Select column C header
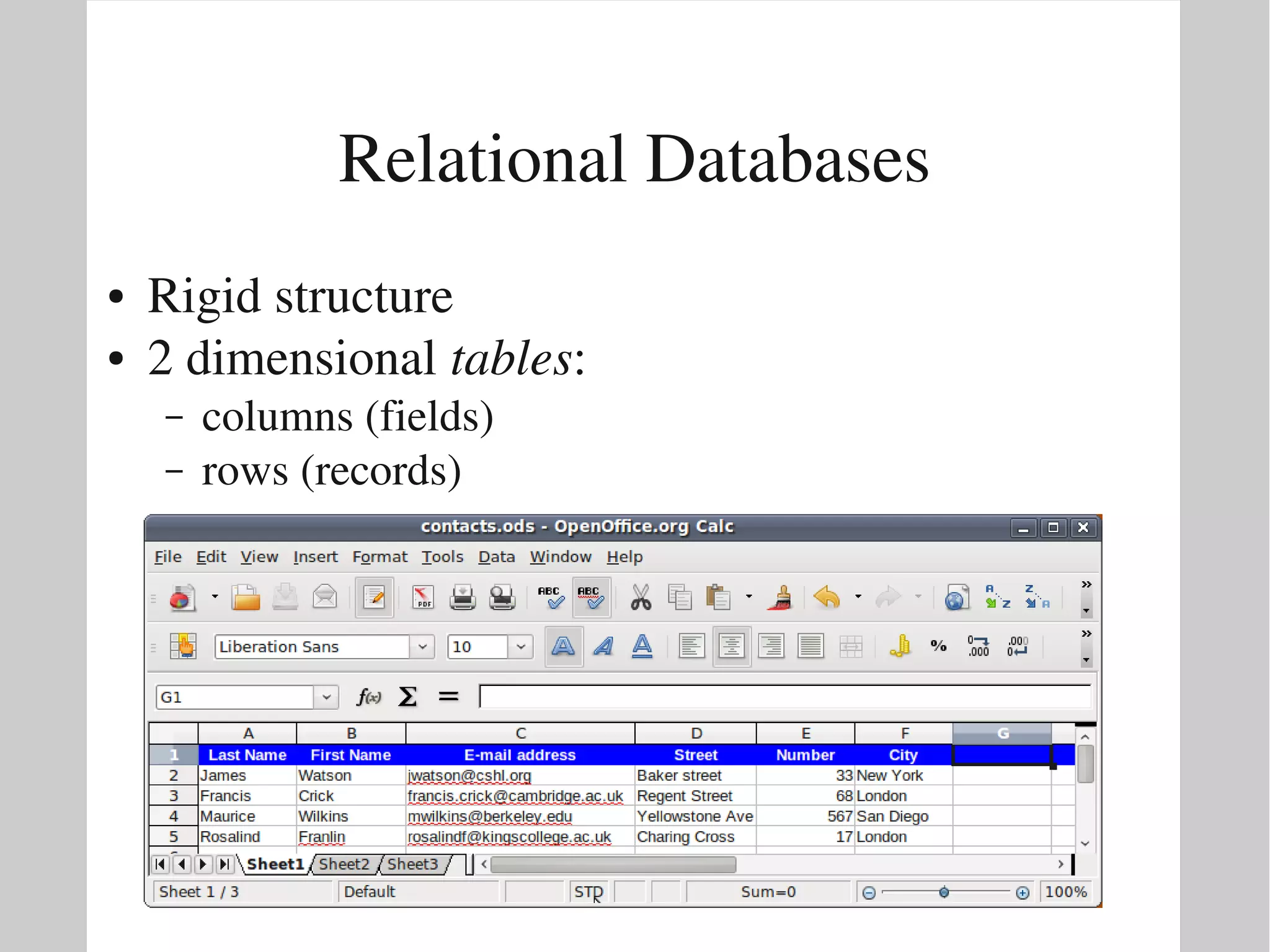The width and height of the screenshot is (1270, 952). pos(520,733)
